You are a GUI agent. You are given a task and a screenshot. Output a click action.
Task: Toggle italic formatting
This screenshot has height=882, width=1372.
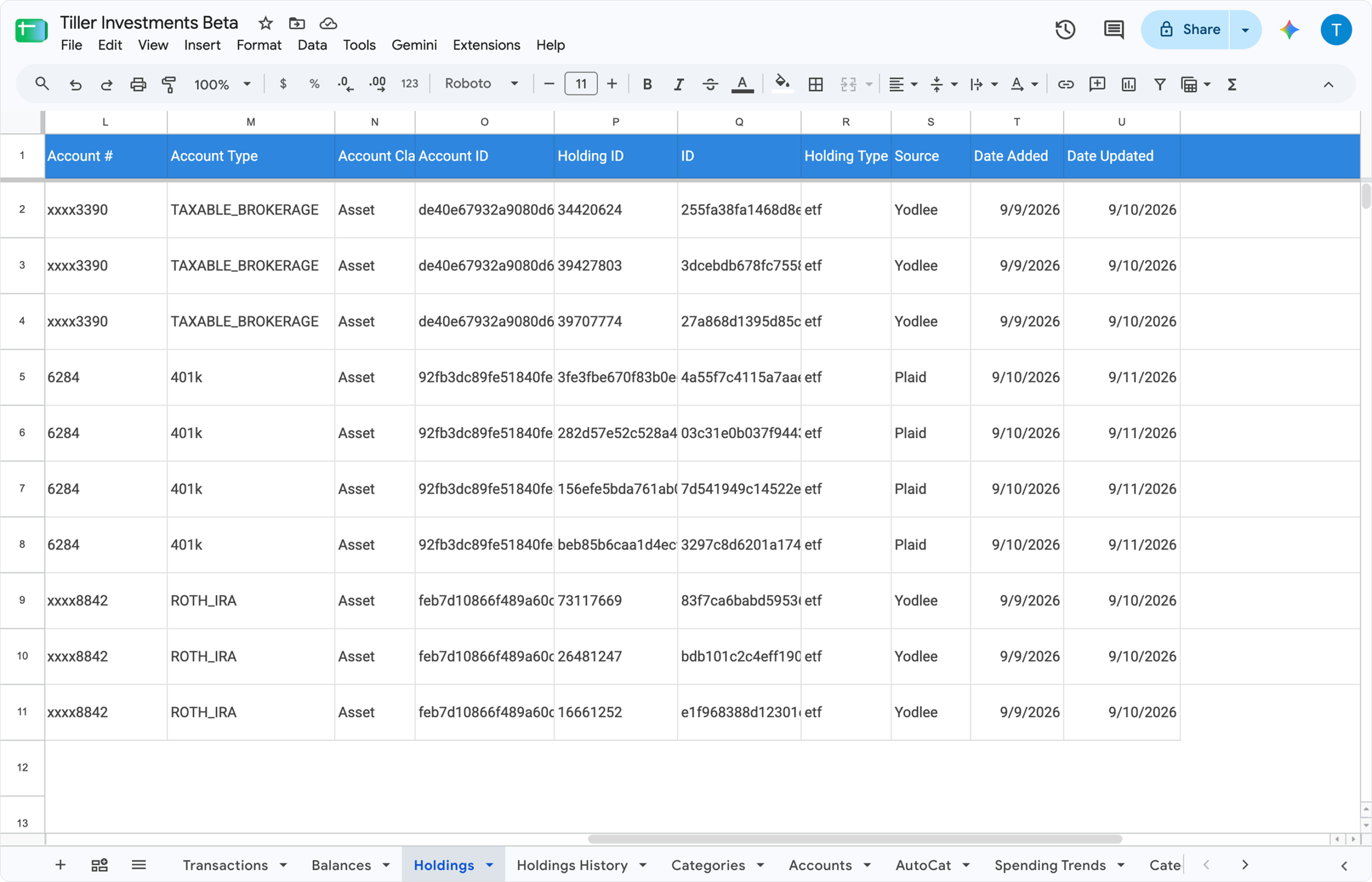[x=679, y=85]
